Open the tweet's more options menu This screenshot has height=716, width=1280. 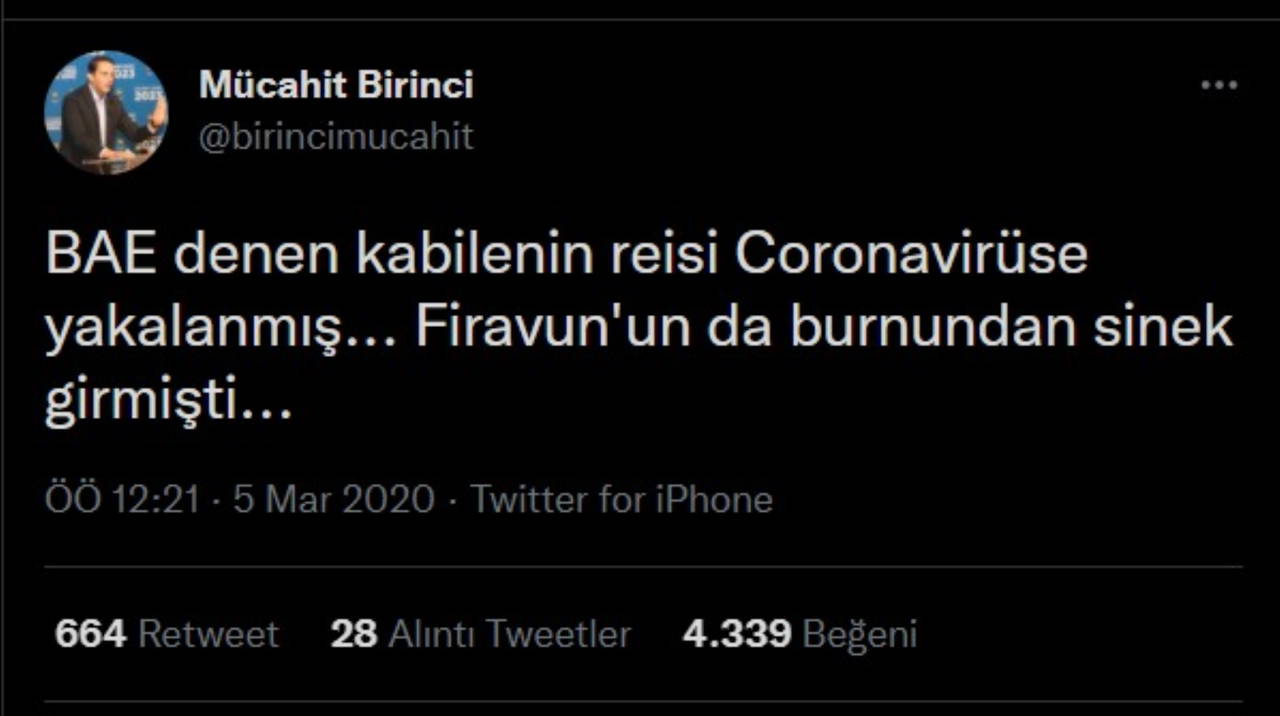click(1219, 86)
